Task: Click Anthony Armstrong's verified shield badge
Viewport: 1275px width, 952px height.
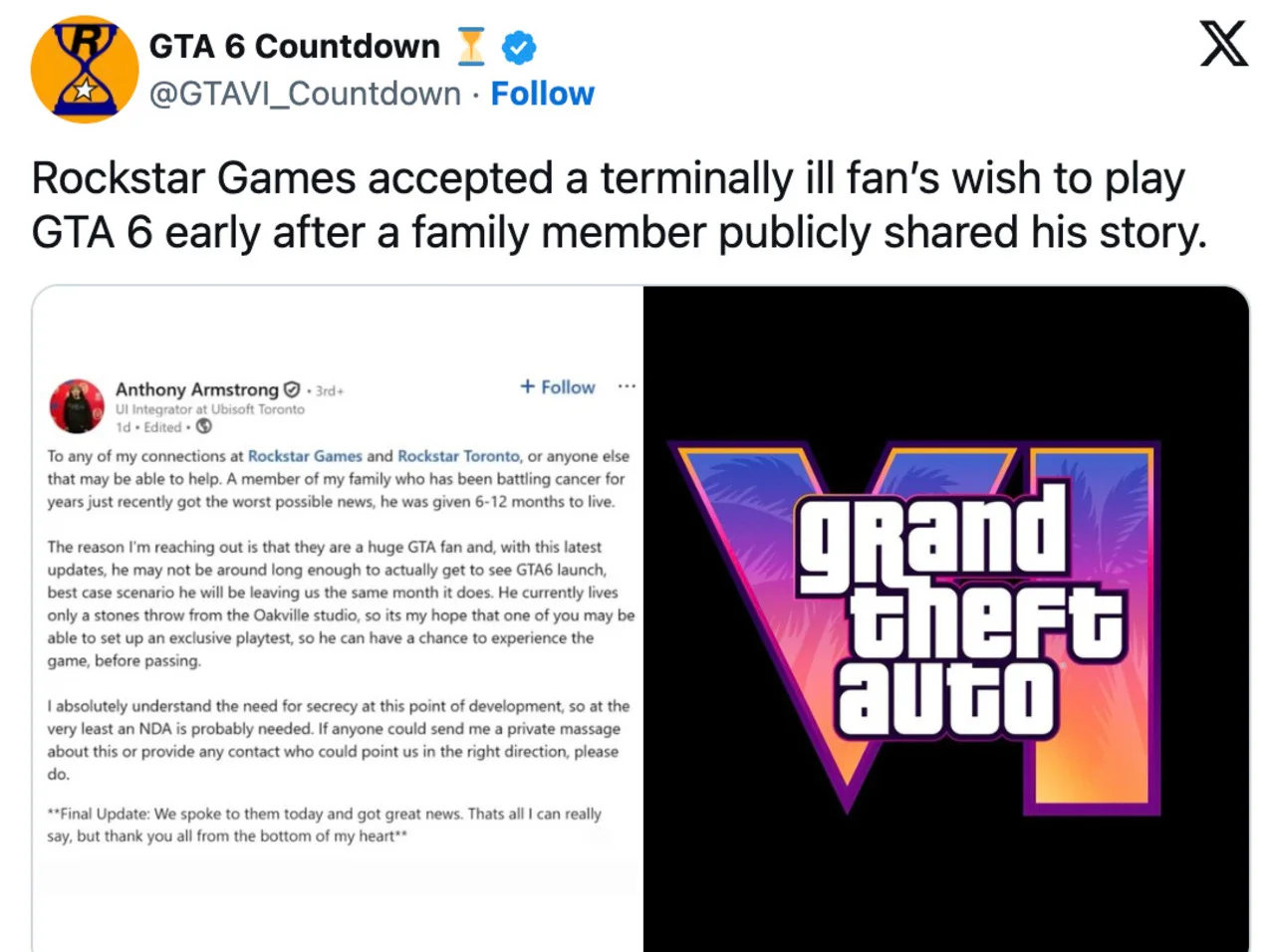Action: click(289, 389)
